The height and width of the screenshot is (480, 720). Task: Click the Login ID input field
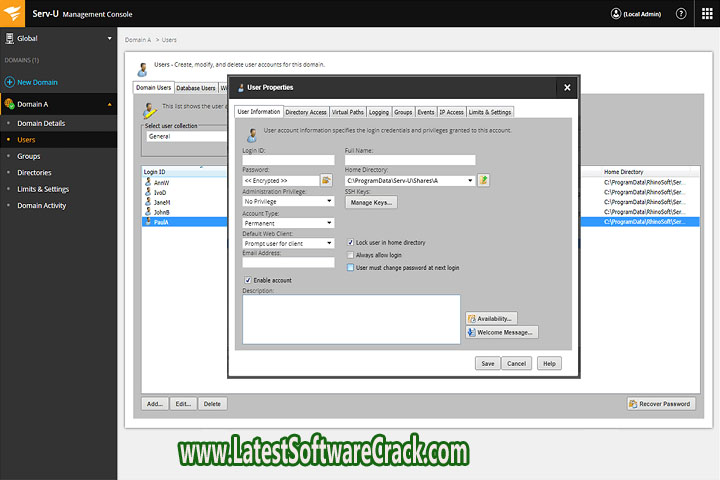(288, 160)
